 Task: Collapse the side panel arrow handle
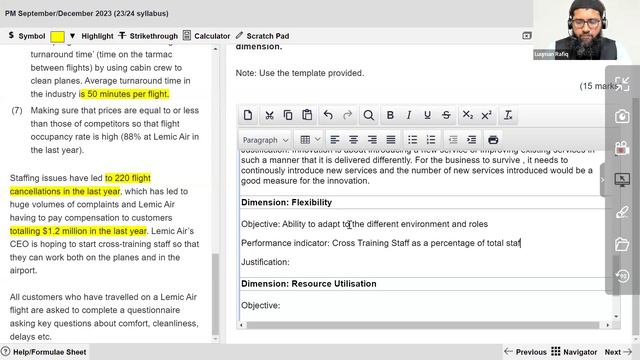tap(602, 180)
